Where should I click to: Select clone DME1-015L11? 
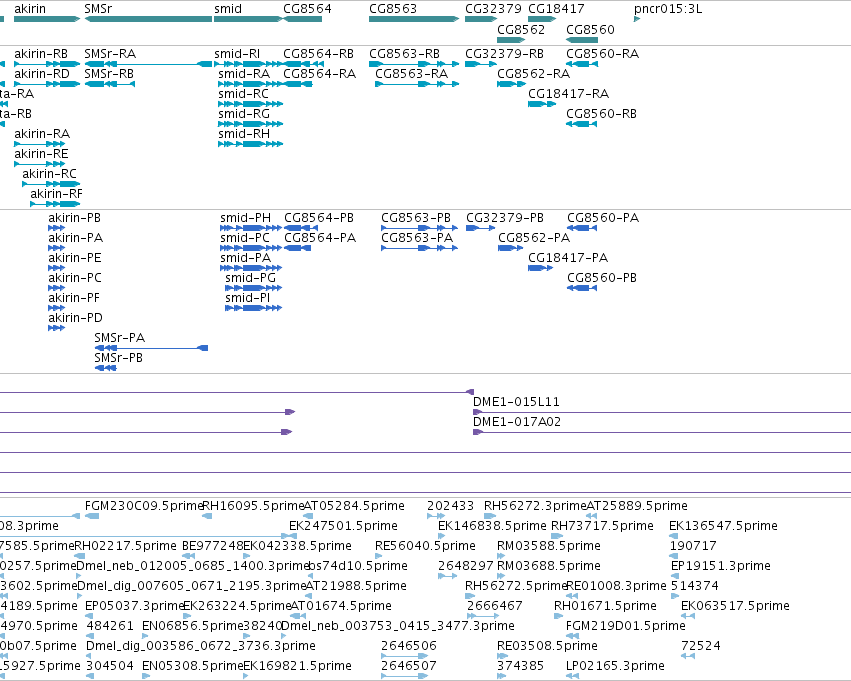point(516,402)
